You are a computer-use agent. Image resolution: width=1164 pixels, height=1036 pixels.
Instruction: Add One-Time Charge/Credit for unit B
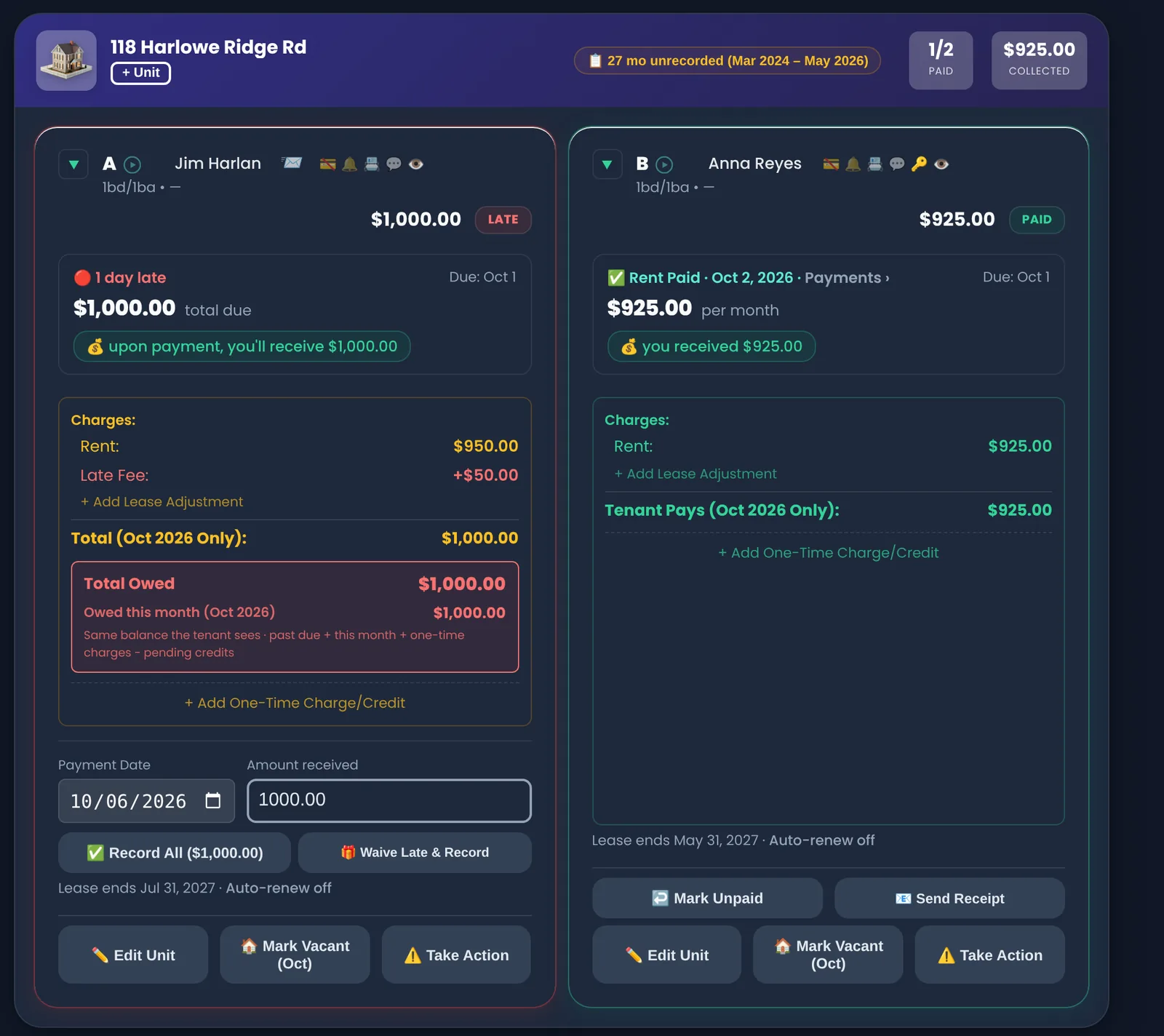pyautogui.click(x=829, y=553)
